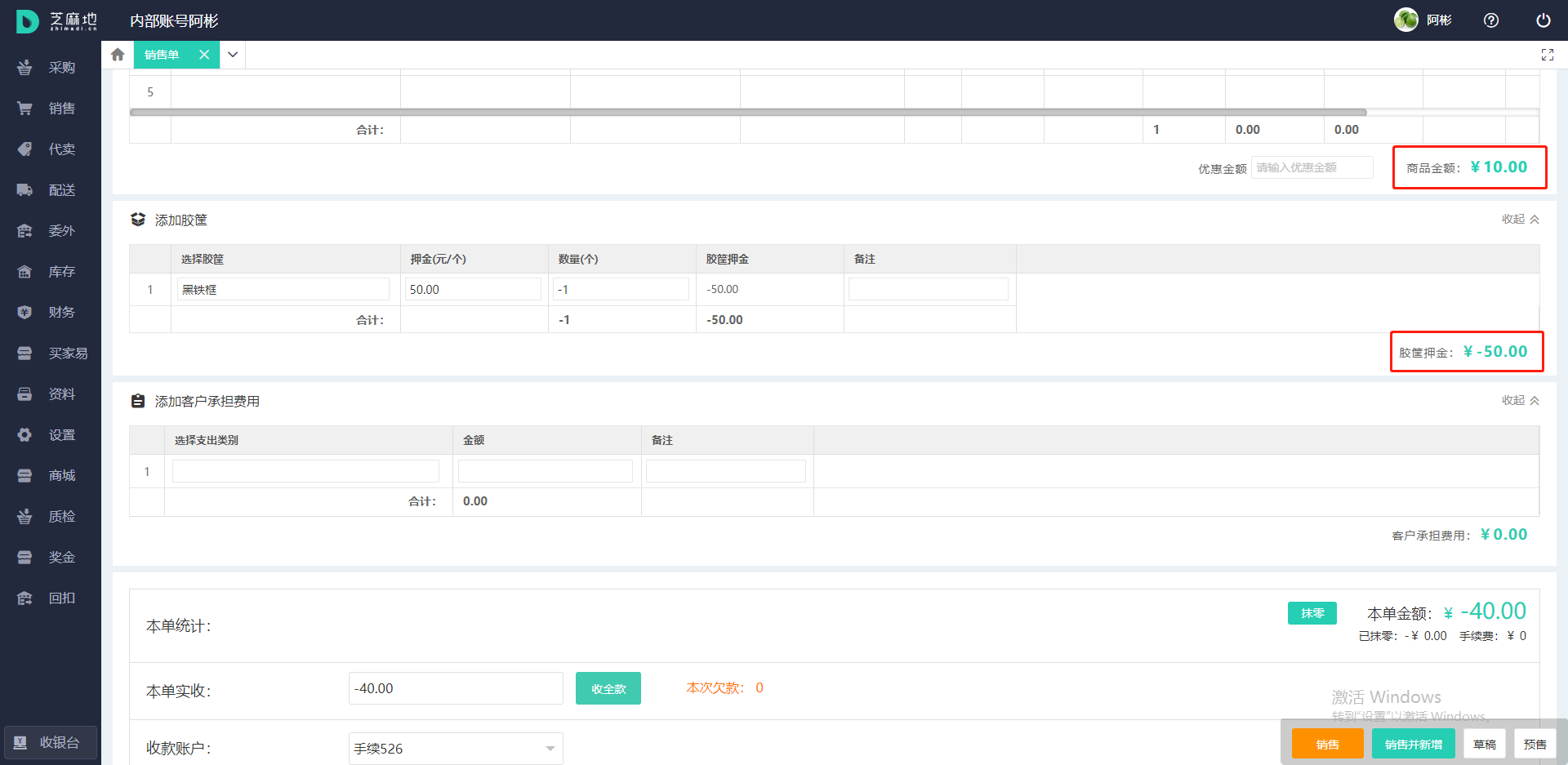The height and width of the screenshot is (765, 1568).
Task: Open the 回扣 rebate icon
Action: coord(24,598)
